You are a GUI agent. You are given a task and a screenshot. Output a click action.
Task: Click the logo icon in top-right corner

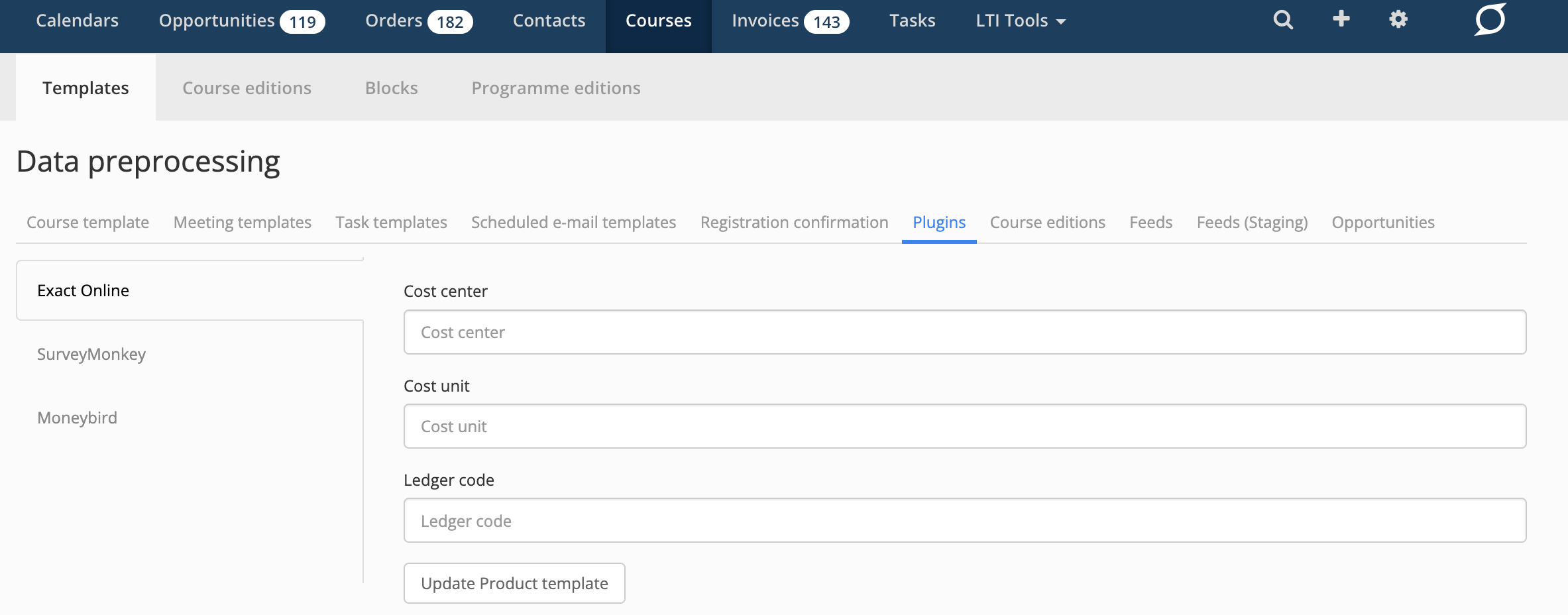[1490, 19]
